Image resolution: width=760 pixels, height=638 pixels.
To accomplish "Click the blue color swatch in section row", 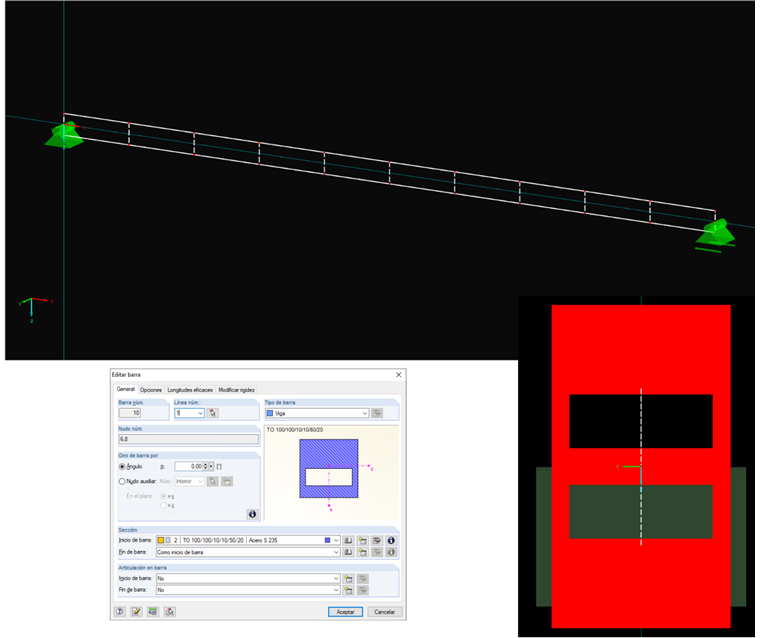I will (x=327, y=540).
